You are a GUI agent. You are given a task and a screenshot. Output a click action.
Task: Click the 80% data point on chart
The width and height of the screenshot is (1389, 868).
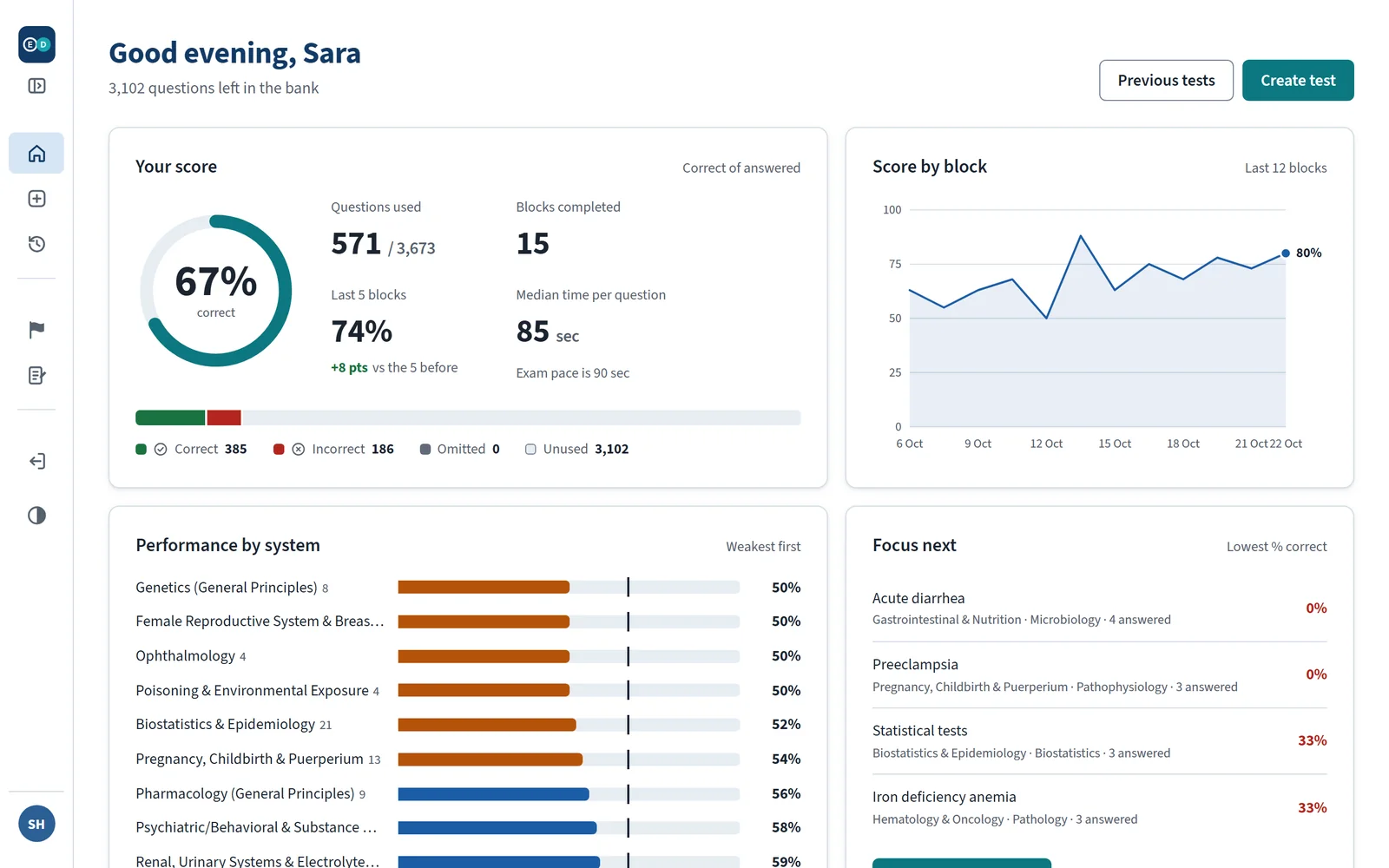[x=1286, y=253]
